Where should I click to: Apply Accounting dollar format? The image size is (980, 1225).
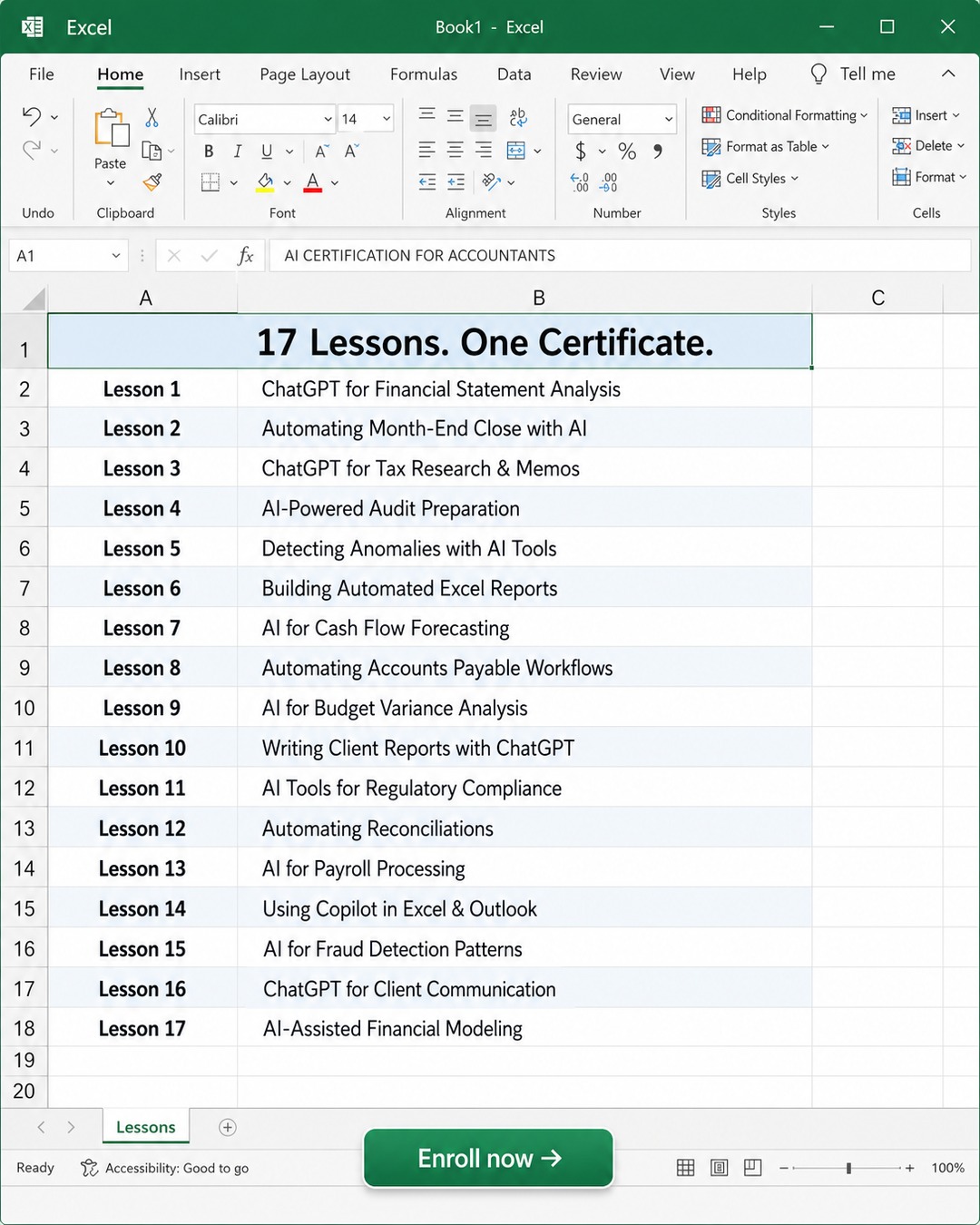pos(581,151)
